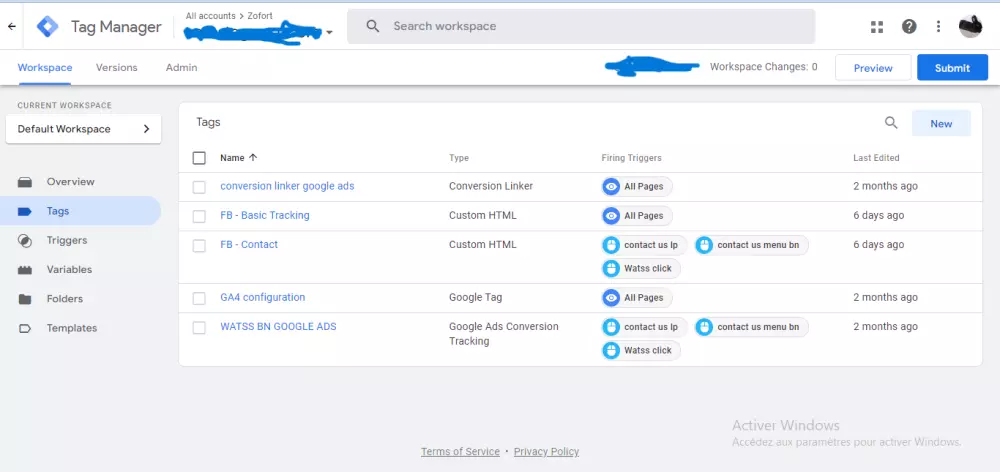The height and width of the screenshot is (472, 1000).
Task: Click the Workspace Changes: 0 text
Action: point(763,67)
